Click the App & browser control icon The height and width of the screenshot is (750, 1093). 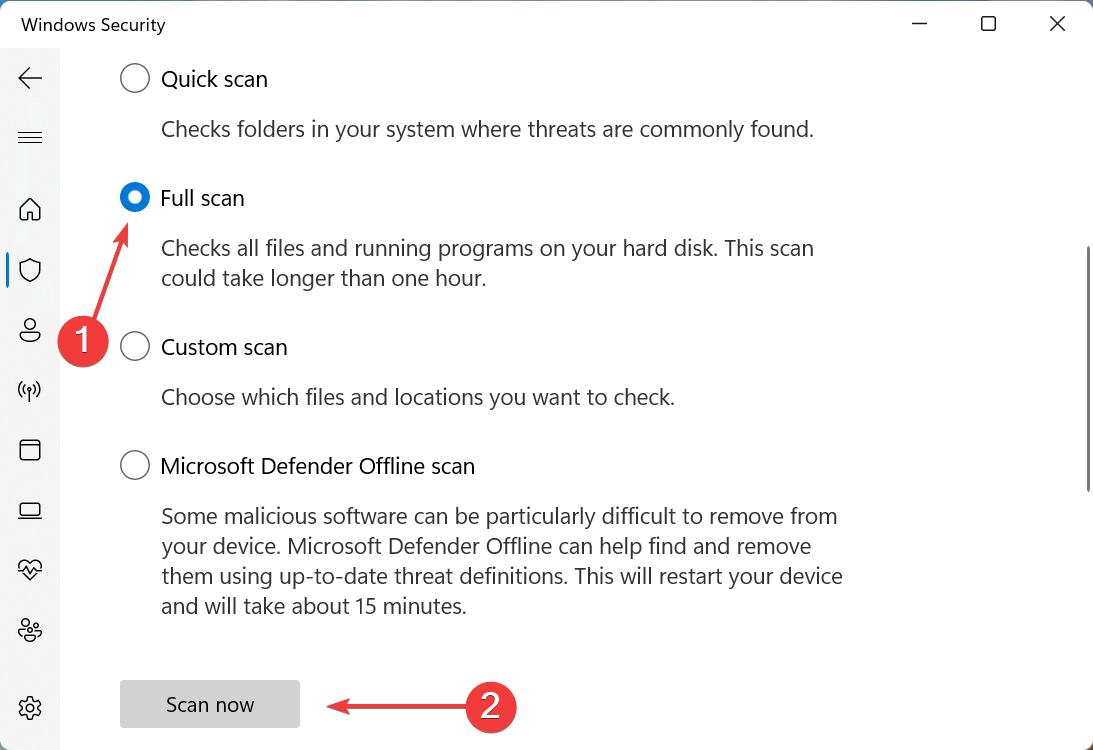[x=30, y=450]
